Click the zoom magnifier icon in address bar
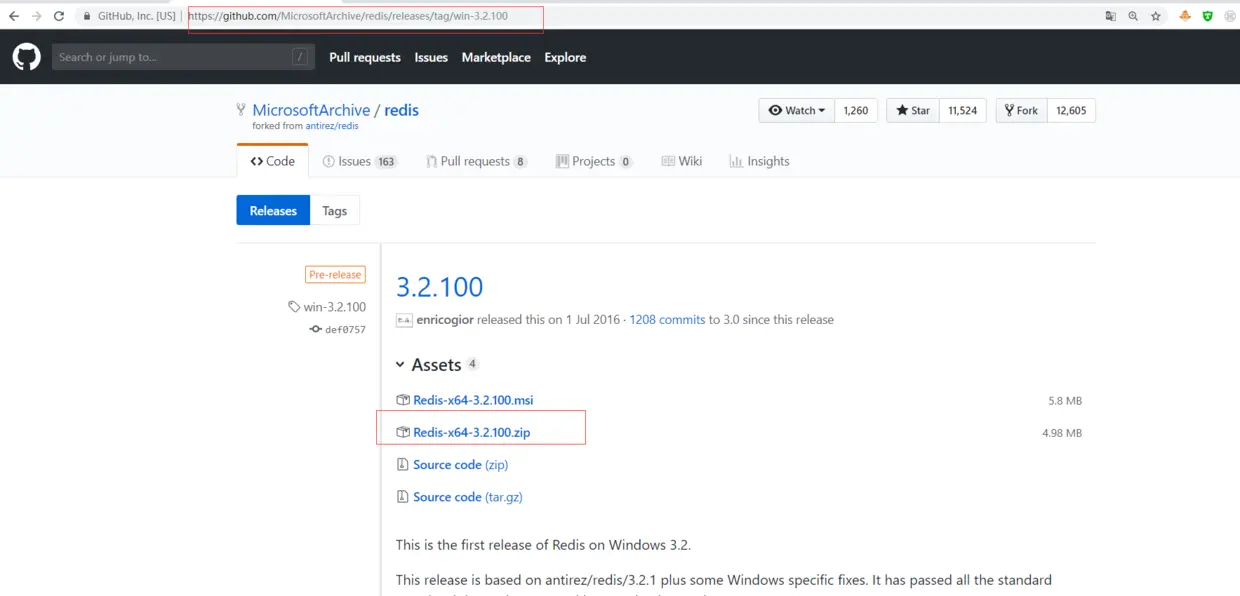This screenshot has height=596, width=1240. pyautogui.click(x=1133, y=16)
